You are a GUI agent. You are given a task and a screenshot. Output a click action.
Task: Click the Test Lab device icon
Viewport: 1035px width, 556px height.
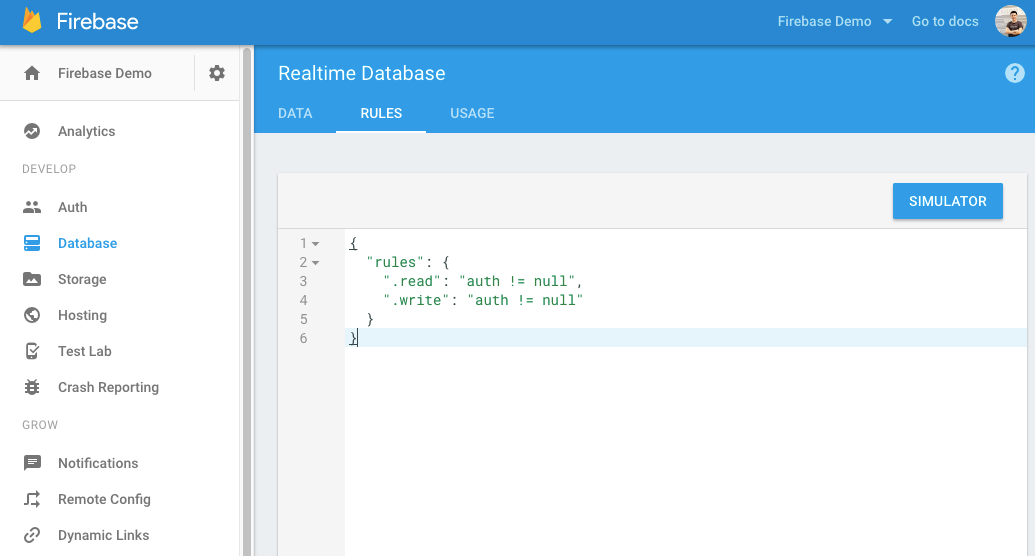coord(32,351)
